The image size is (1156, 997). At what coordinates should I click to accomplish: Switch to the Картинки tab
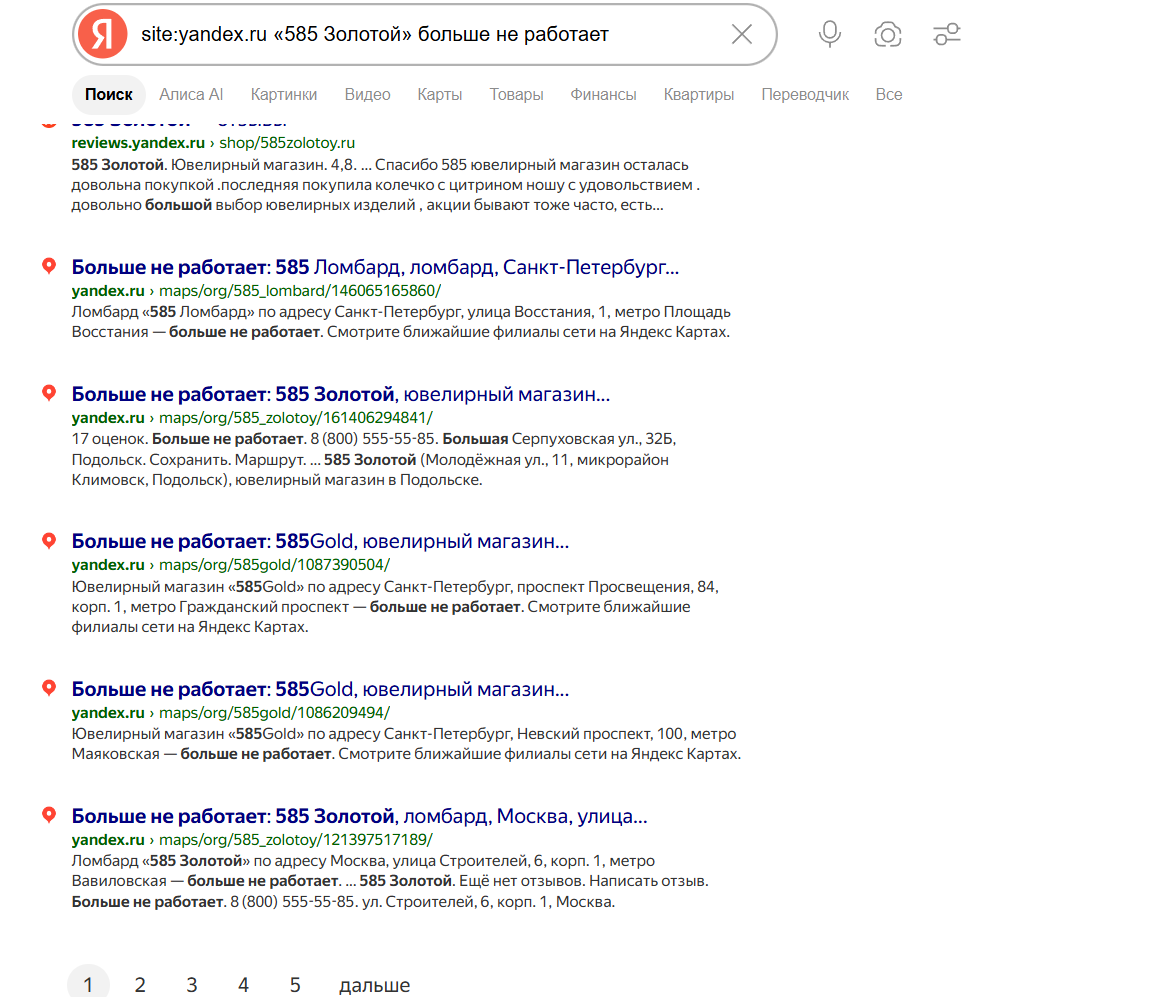pos(284,94)
